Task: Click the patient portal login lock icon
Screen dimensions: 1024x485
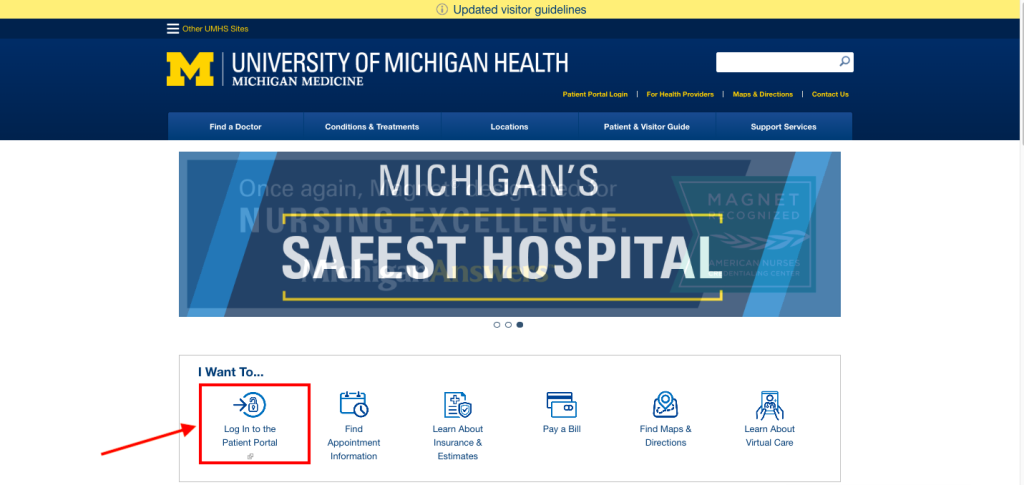Action: 249,405
